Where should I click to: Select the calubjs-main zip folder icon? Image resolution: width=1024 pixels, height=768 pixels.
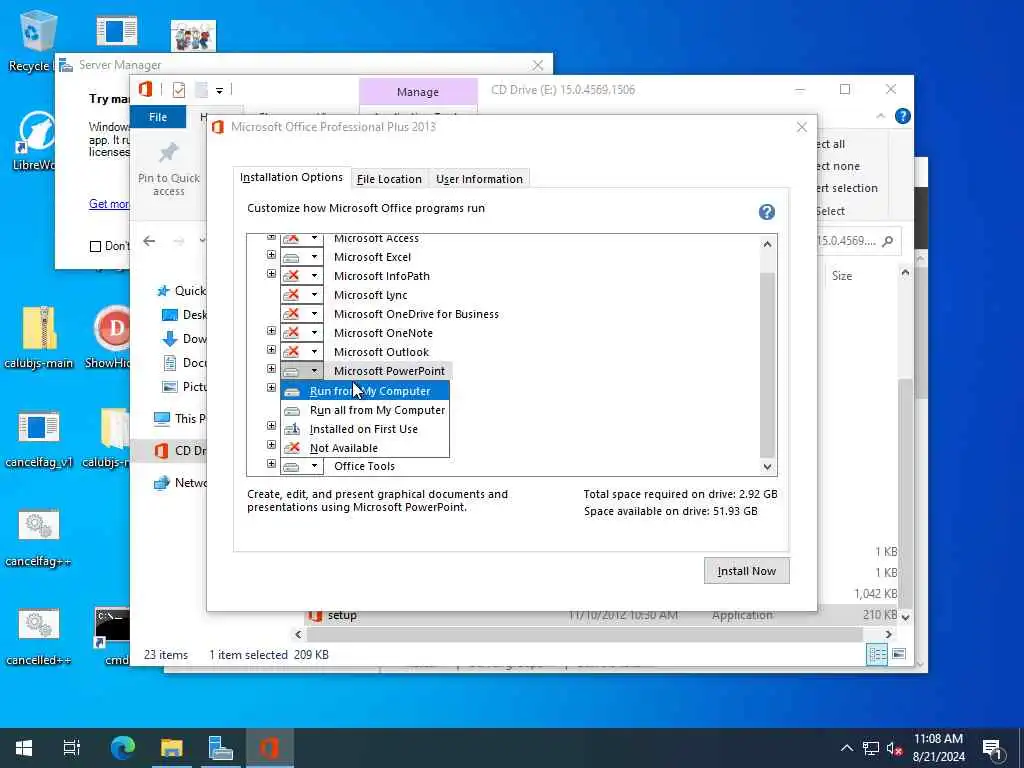pos(39,338)
